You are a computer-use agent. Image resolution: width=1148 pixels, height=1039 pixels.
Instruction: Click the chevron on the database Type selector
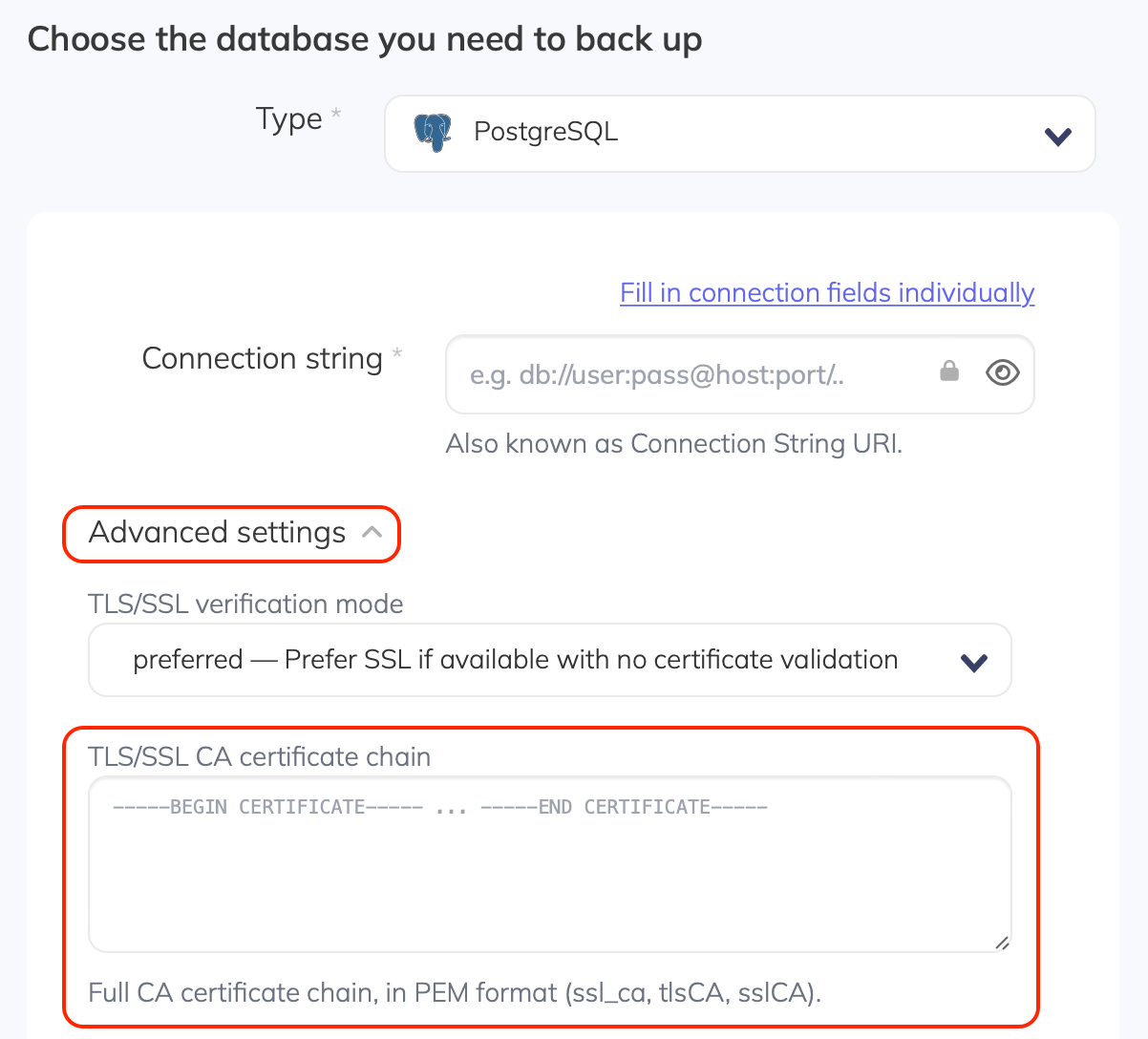pos(1057,136)
